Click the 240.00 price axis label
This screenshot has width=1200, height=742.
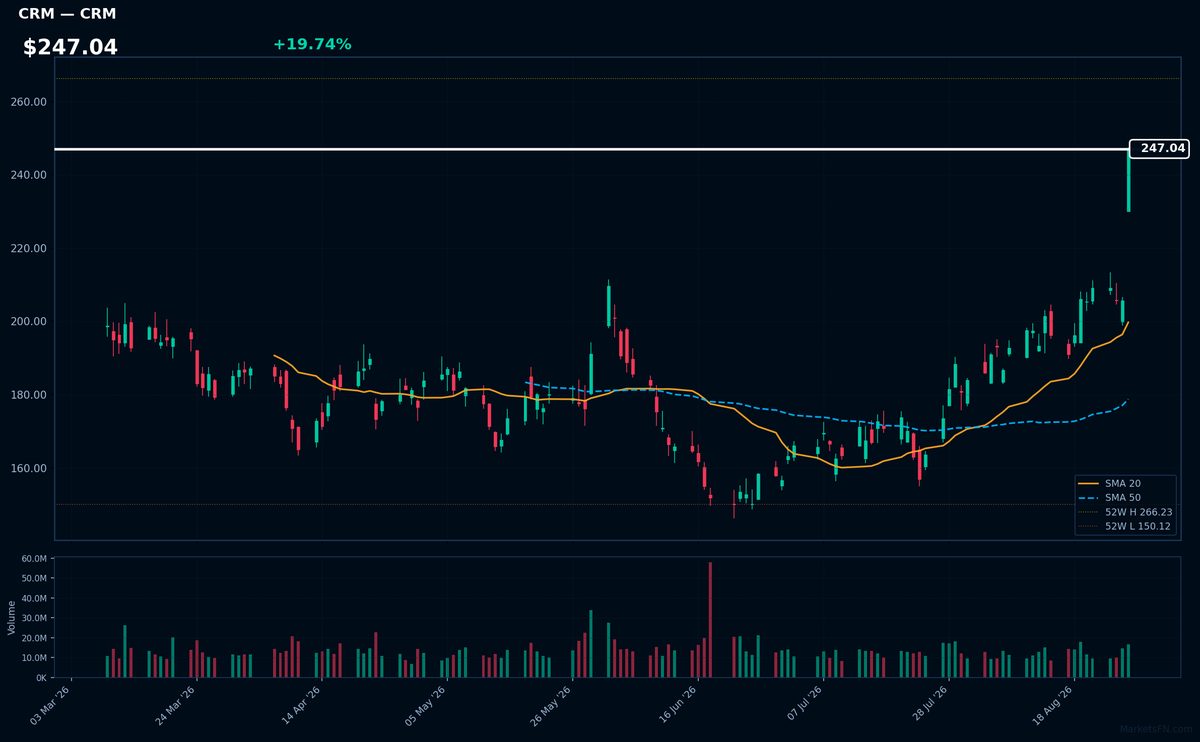coord(31,175)
